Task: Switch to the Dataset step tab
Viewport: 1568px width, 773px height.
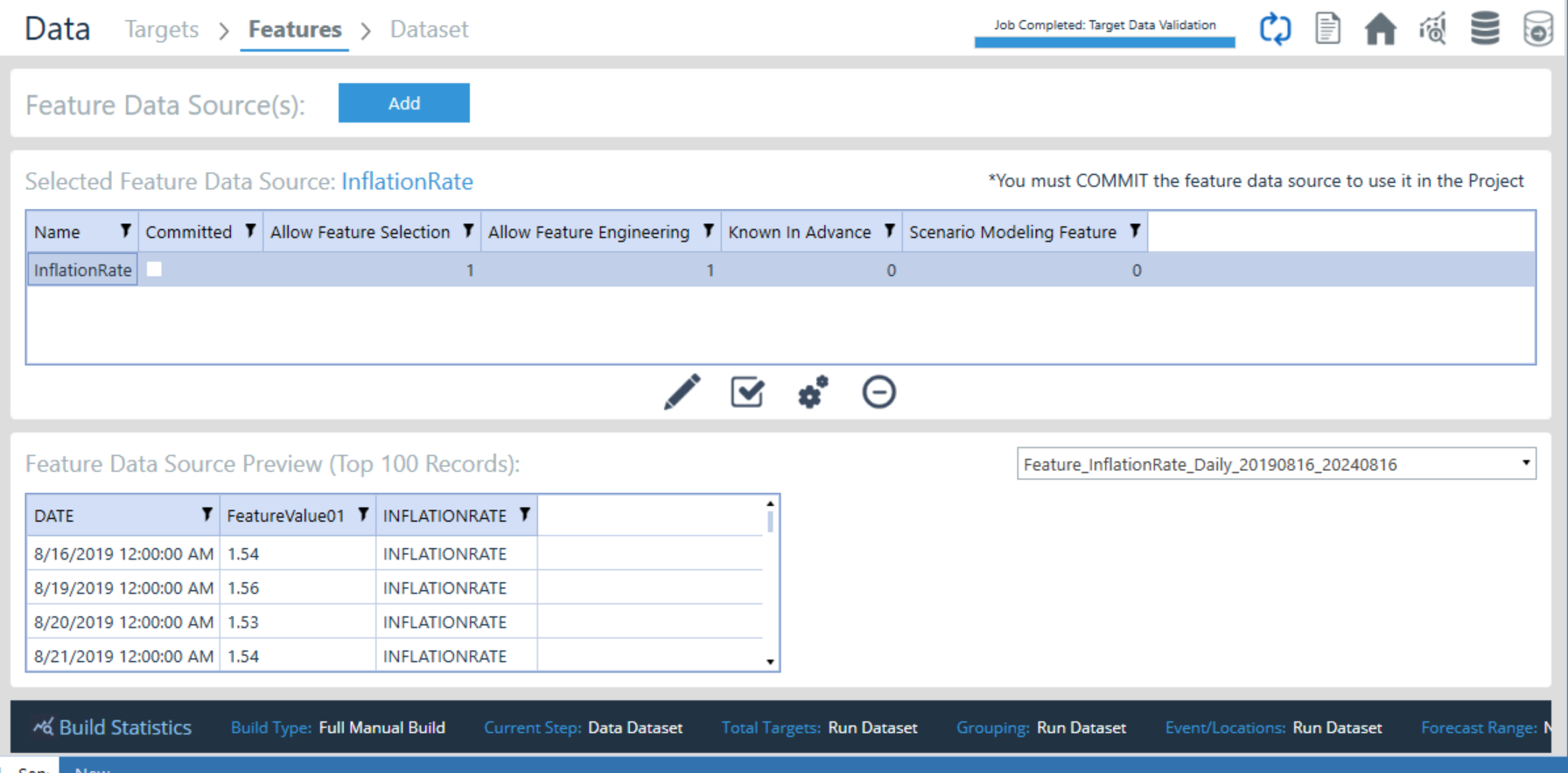Action: (x=429, y=30)
